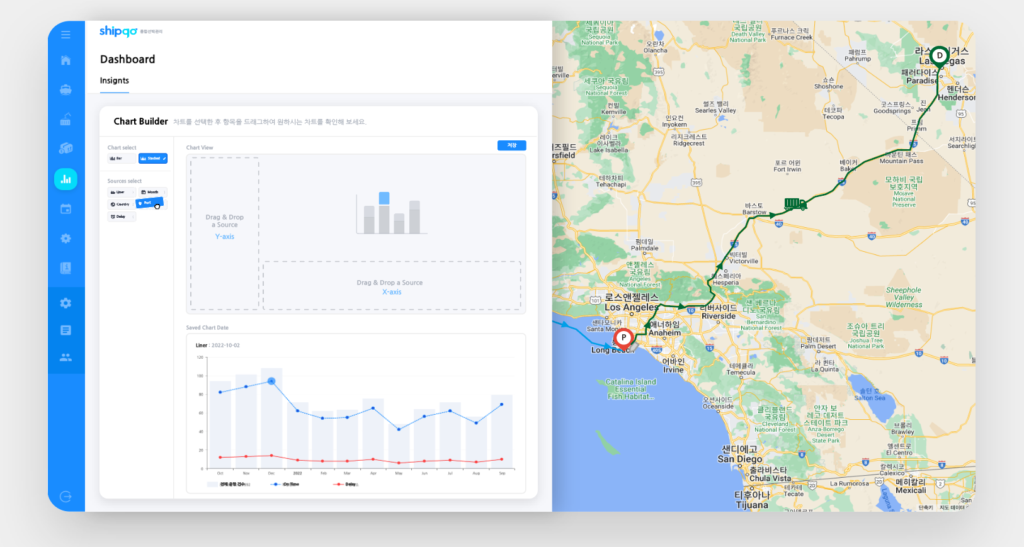1024x547 pixels.
Task: Open the address book icon in sidebar
Action: coord(66,268)
